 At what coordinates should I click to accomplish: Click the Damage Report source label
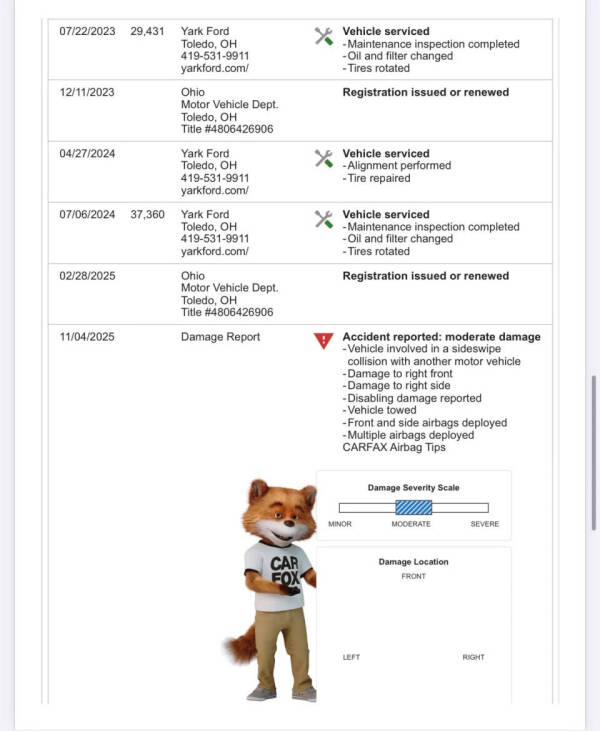(x=221, y=337)
